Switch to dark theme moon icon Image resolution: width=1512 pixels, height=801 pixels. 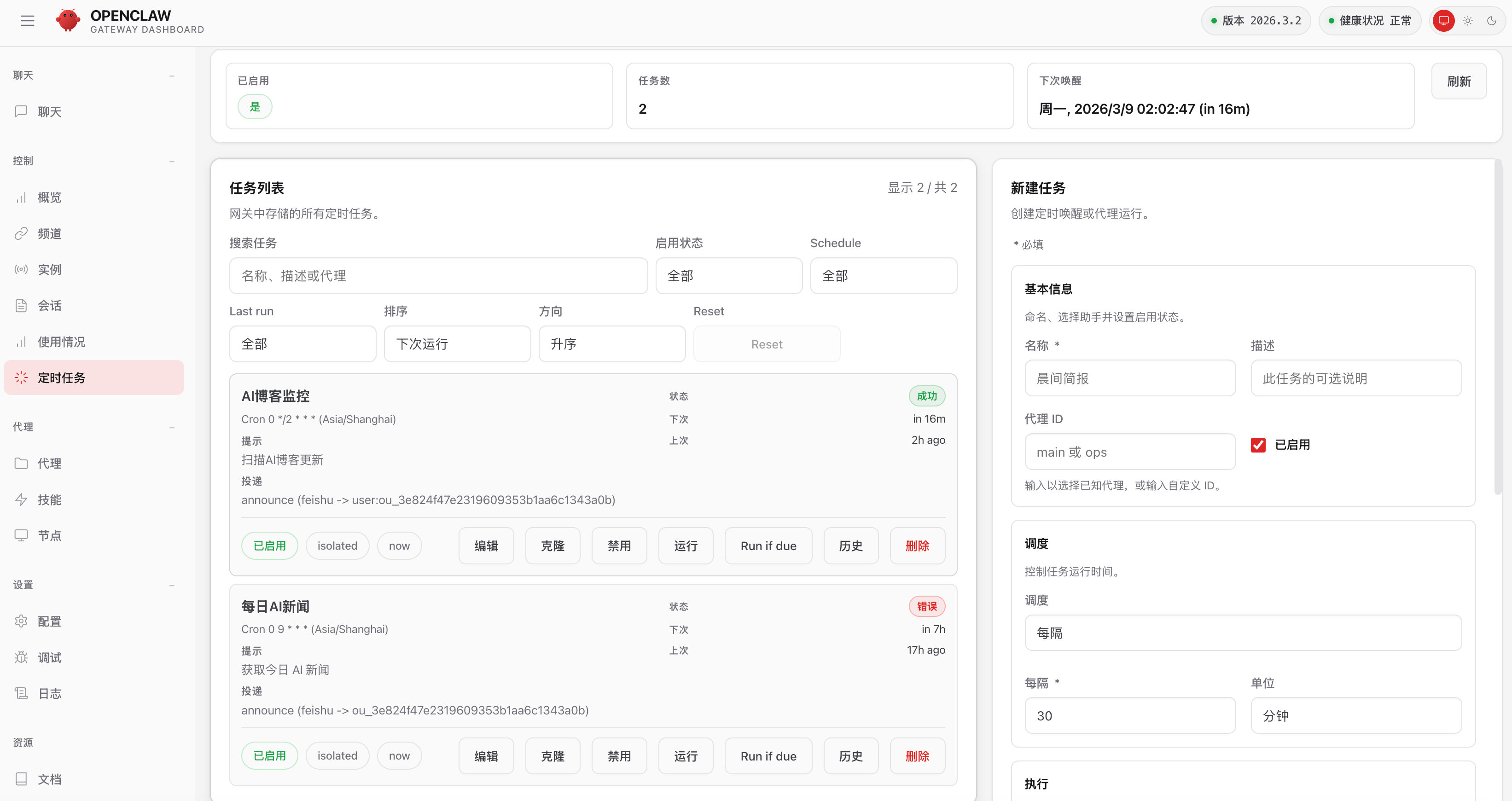pyautogui.click(x=1491, y=21)
